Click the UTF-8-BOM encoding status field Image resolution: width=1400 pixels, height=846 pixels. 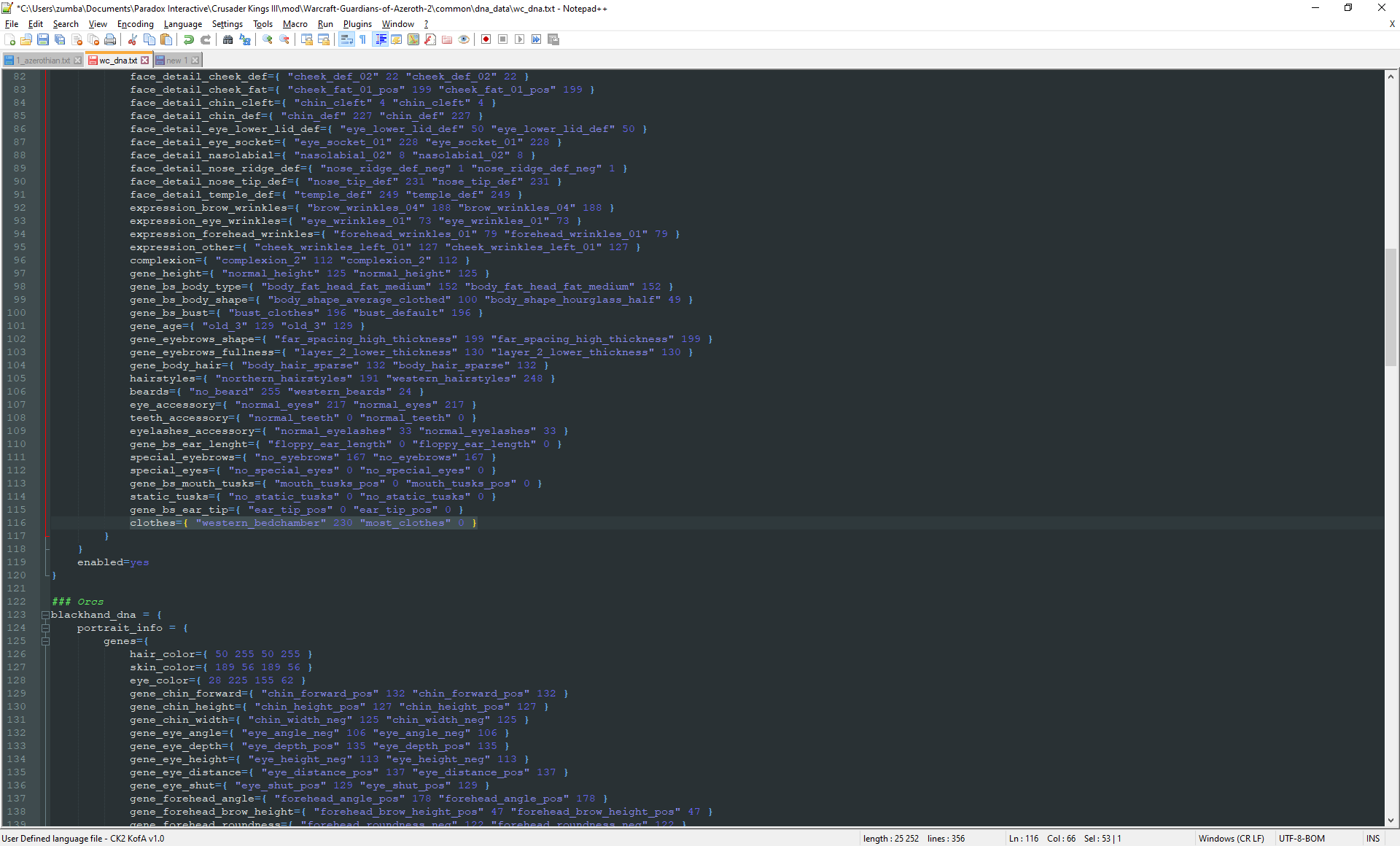(1302, 839)
